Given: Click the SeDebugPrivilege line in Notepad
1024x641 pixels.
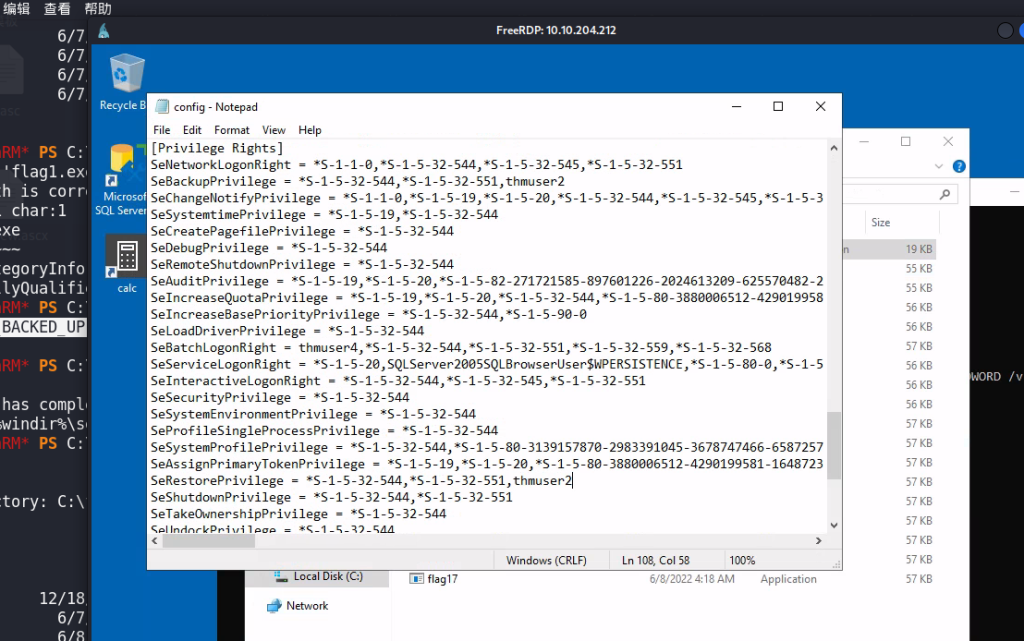Looking at the screenshot, I should coord(269,248).
